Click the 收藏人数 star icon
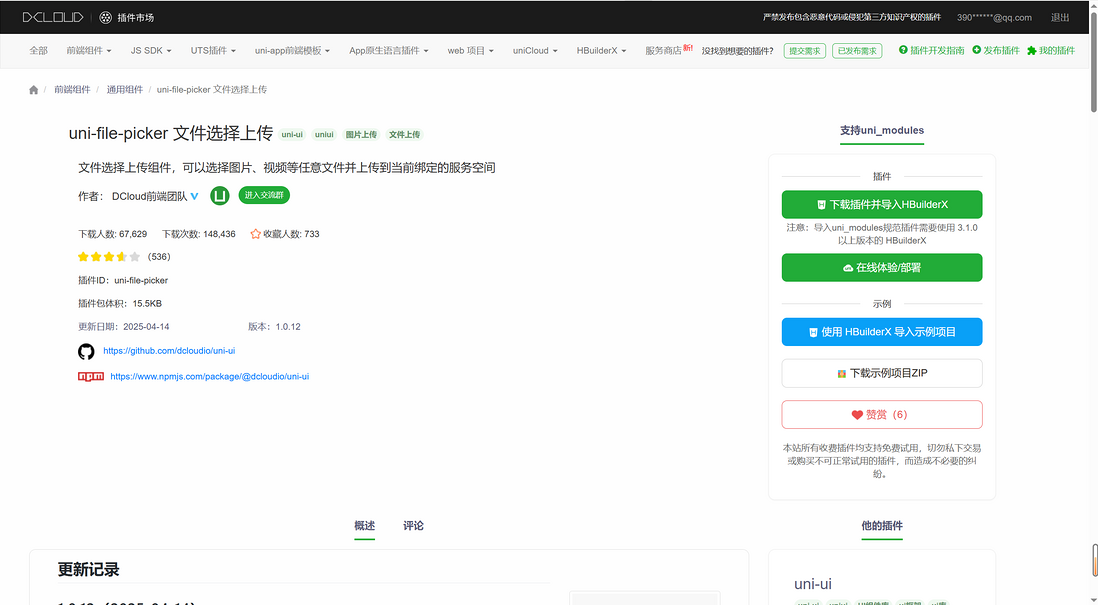Image resolution: width=1098 pixels, height=605 pixels. click(x=256, y=234)
